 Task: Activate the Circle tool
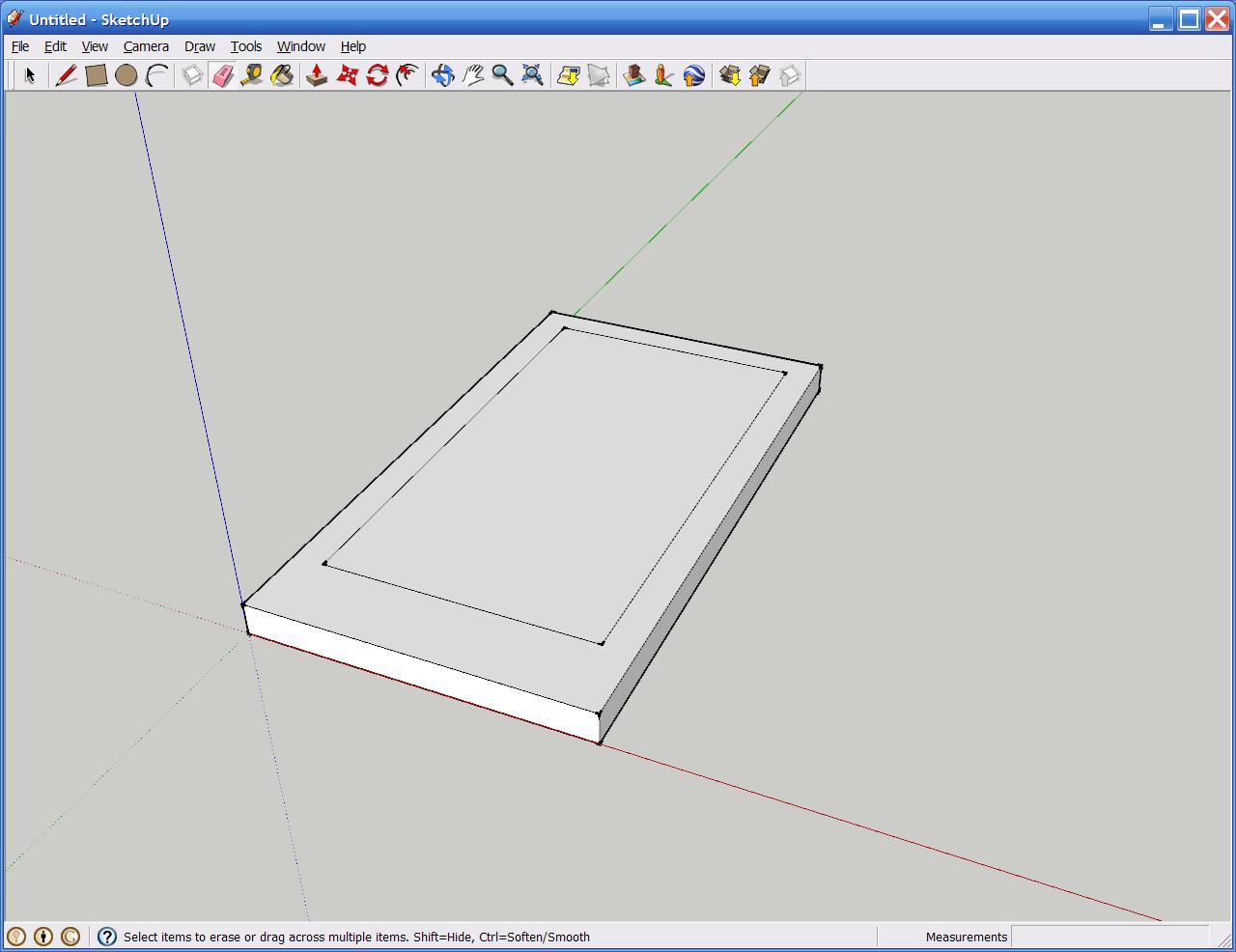point(126,75)
